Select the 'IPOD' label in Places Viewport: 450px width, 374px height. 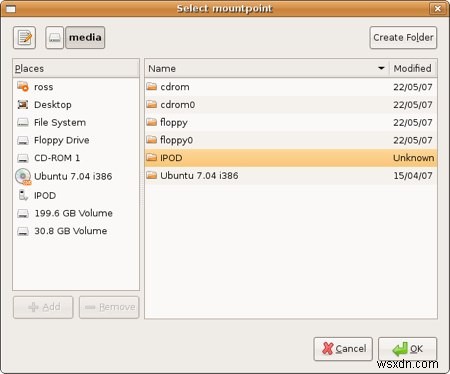click(x=45, y=196)
